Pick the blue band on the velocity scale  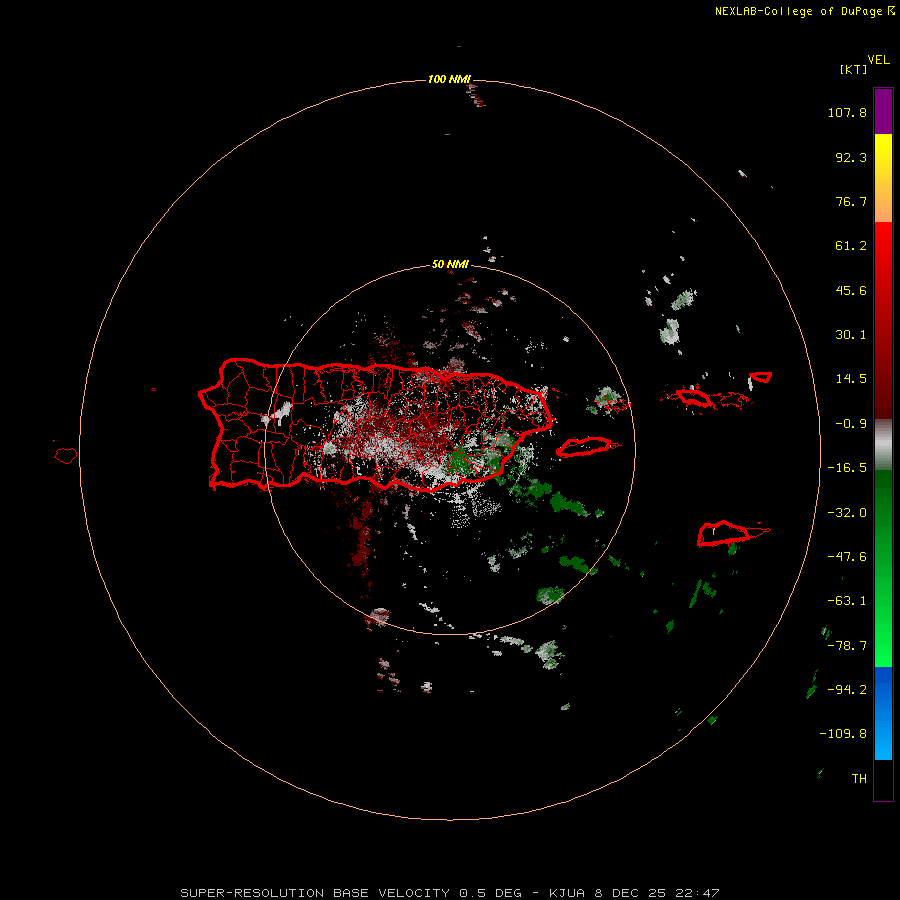[x=883, y=713]
